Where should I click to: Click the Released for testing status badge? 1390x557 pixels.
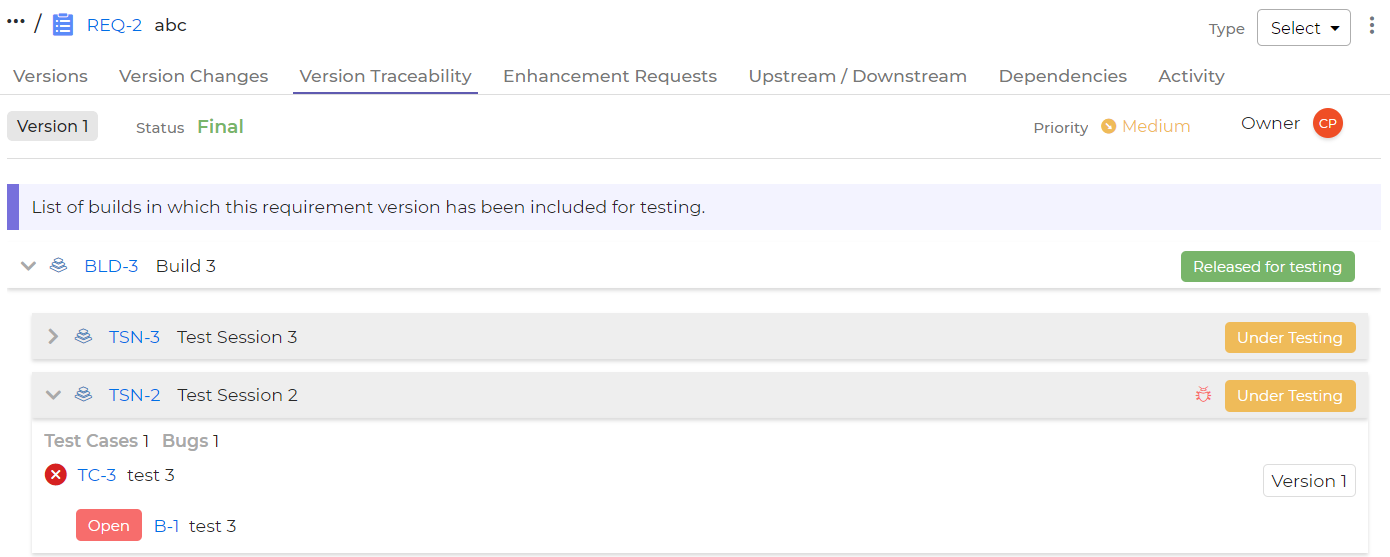[x=1267, y=267]
